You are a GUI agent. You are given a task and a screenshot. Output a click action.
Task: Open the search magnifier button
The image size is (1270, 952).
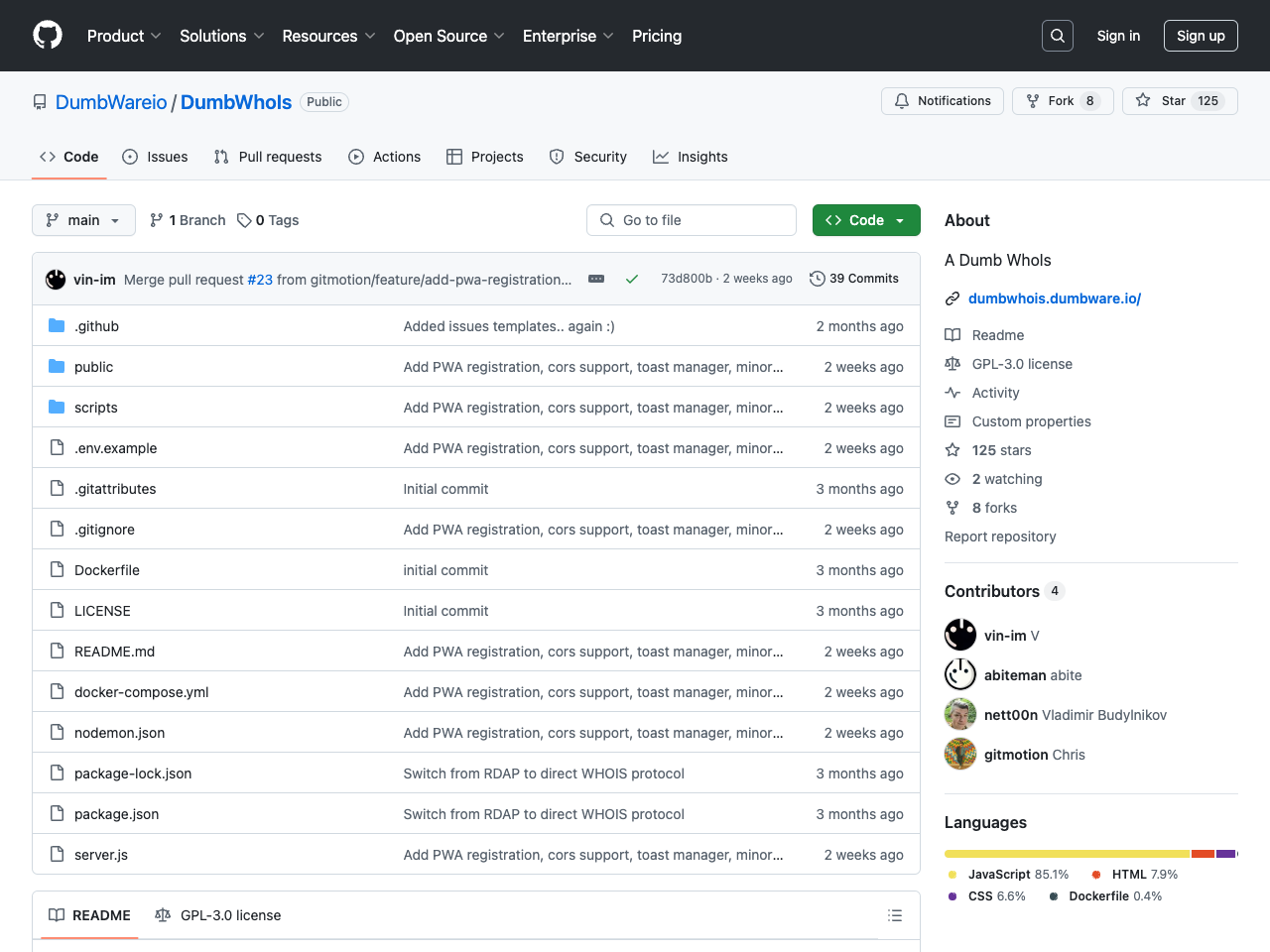pos(1058,36)
